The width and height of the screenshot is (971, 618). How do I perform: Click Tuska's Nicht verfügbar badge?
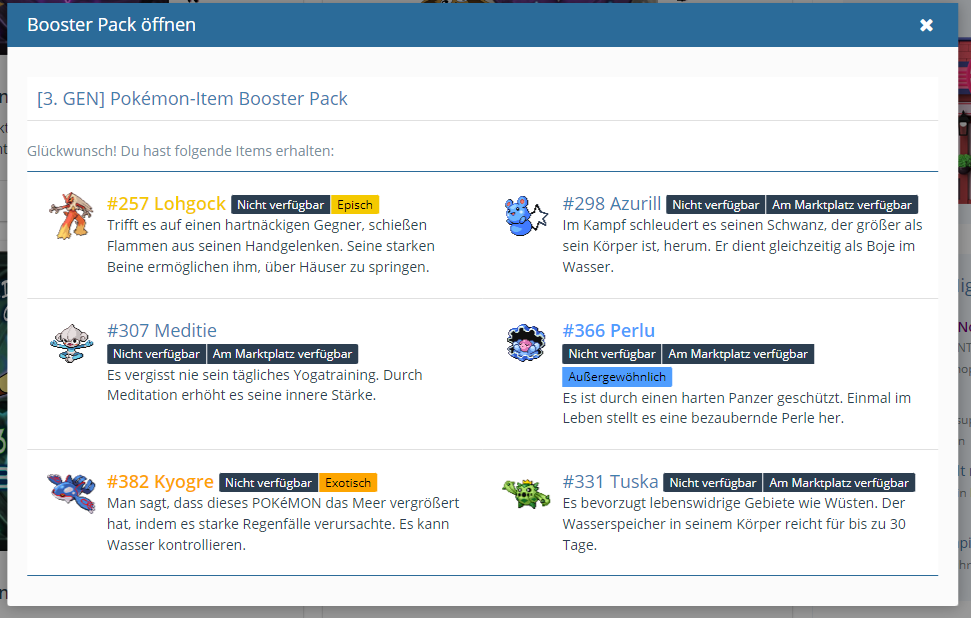tap(713, 483)
